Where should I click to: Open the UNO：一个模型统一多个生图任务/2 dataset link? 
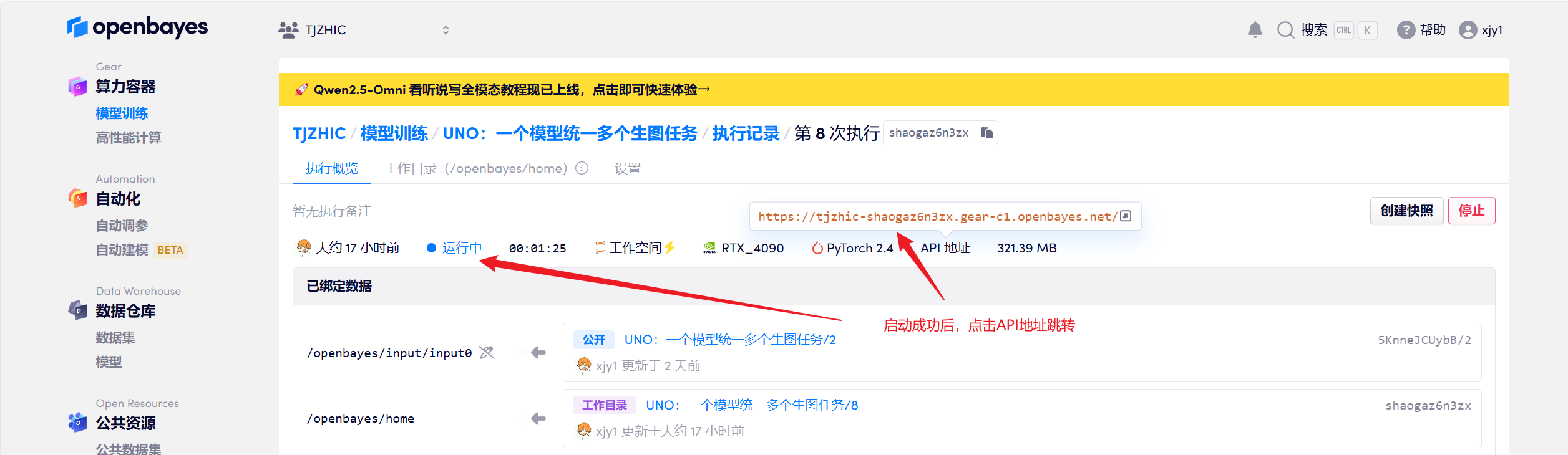pos(730,340)
